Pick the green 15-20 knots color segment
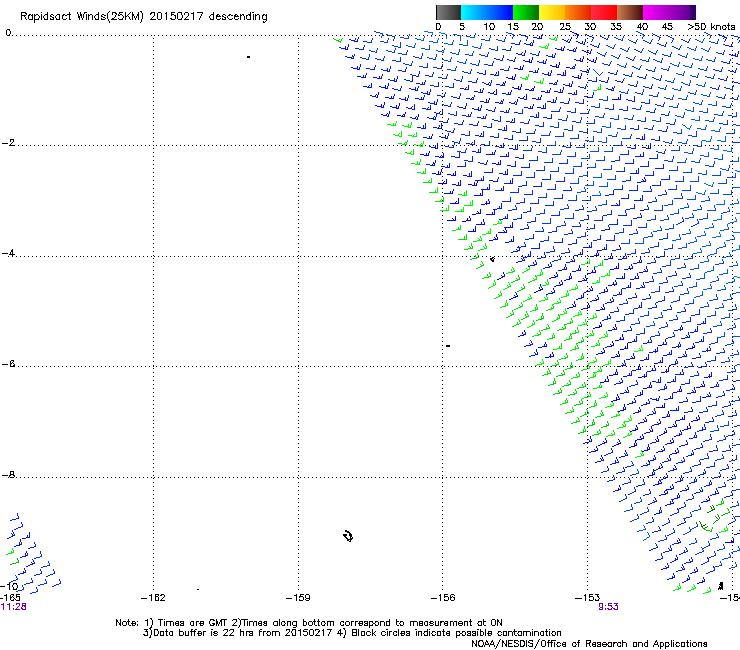Screen dimensions: 740x650 [x=526, y=12]
